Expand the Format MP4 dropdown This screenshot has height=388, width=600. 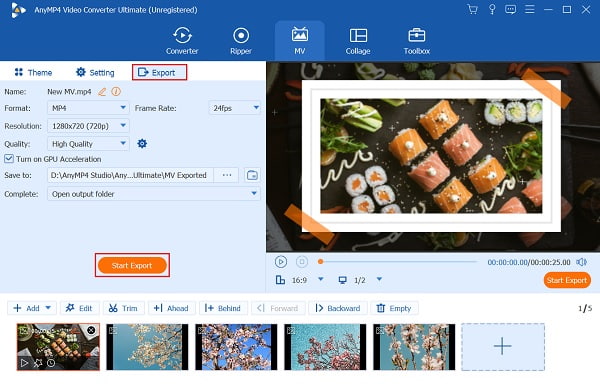(88, 108)
